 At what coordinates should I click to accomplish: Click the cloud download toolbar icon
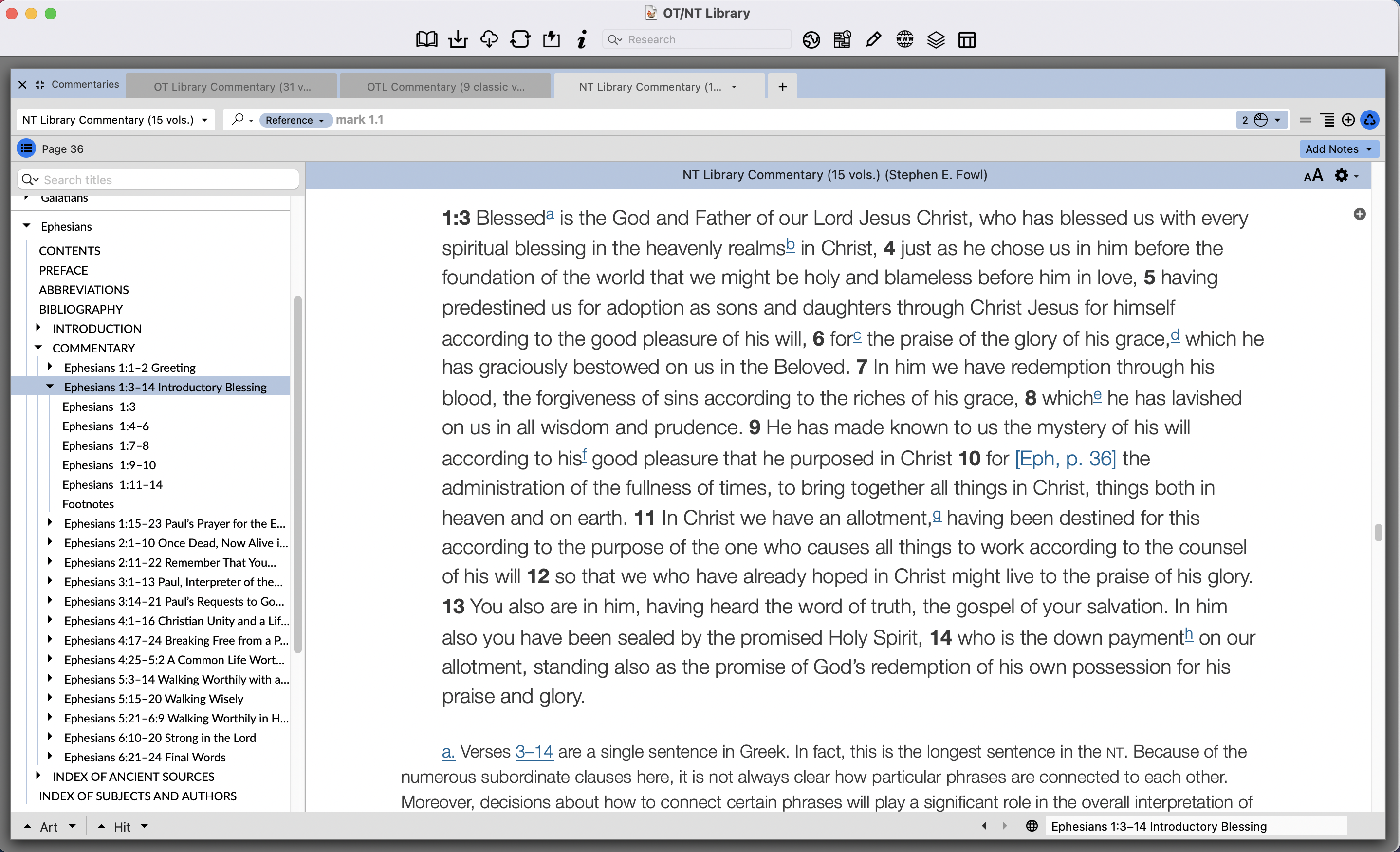point(489,38)
